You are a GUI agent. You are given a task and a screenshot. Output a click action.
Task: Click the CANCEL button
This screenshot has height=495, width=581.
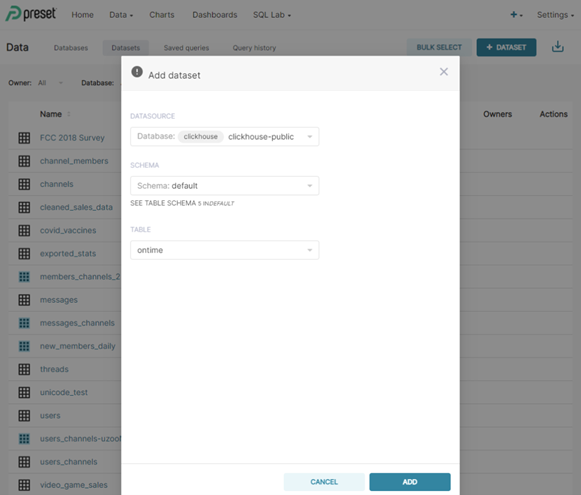pyautogui.click(x=324, y=482)
